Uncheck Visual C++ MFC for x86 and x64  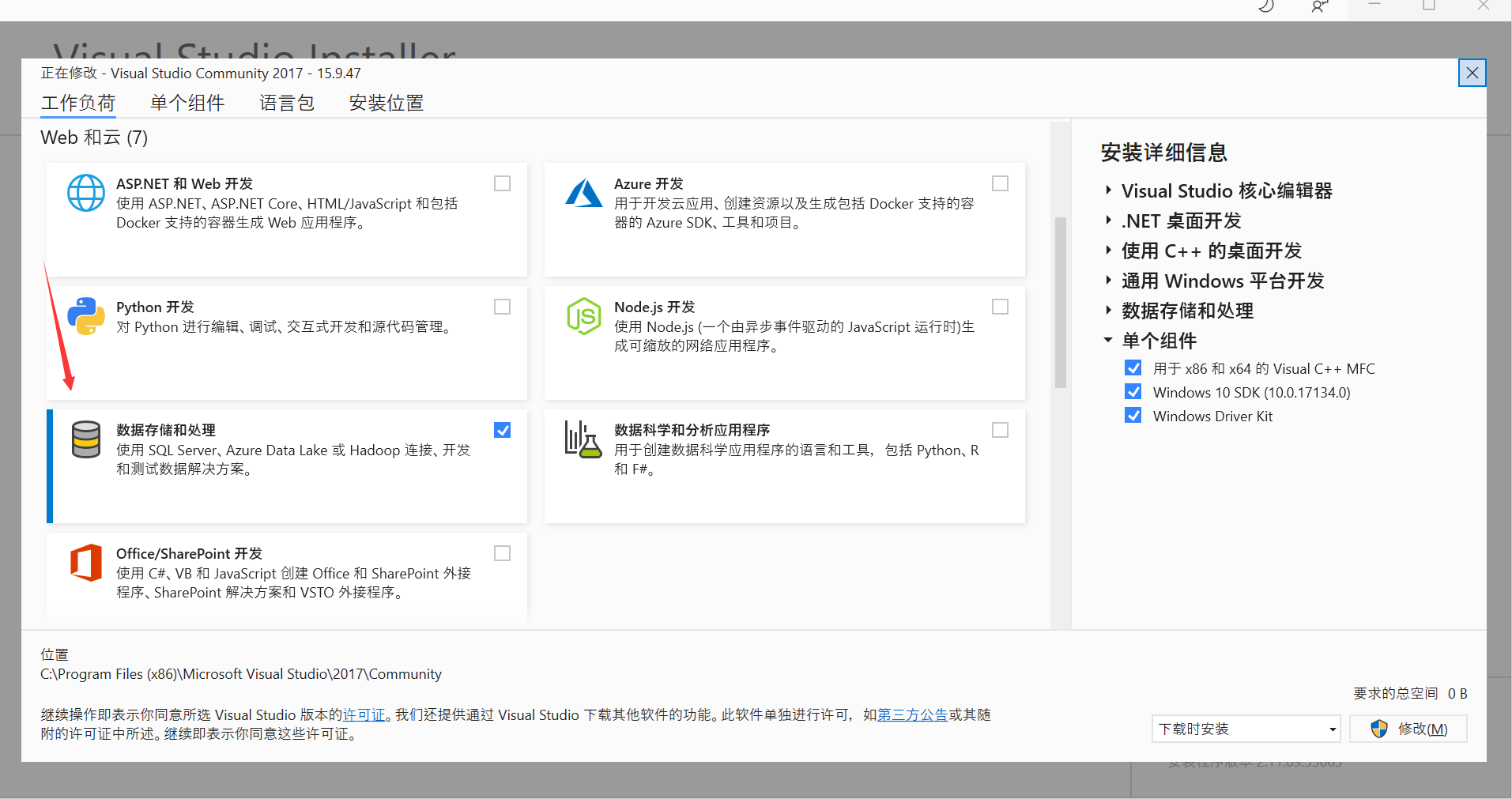click(x=1133, y=368)
